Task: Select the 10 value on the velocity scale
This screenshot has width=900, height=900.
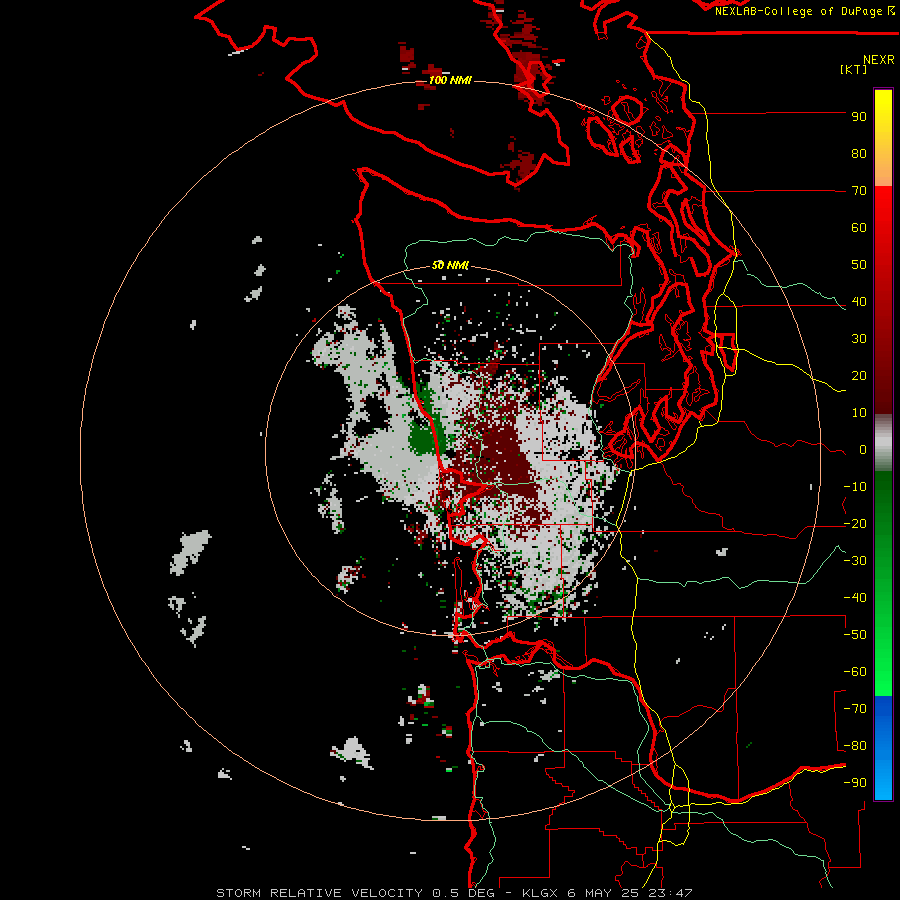Action: 859,413
